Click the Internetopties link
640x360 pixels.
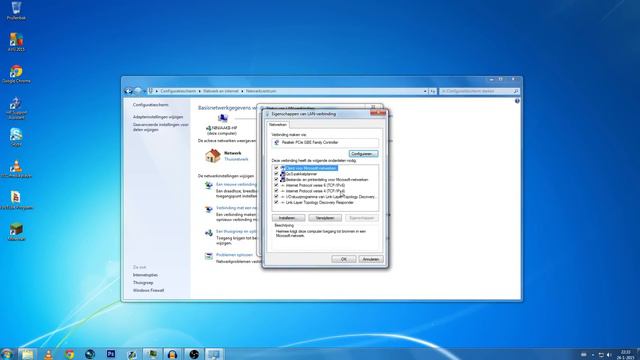pos(145,275)
